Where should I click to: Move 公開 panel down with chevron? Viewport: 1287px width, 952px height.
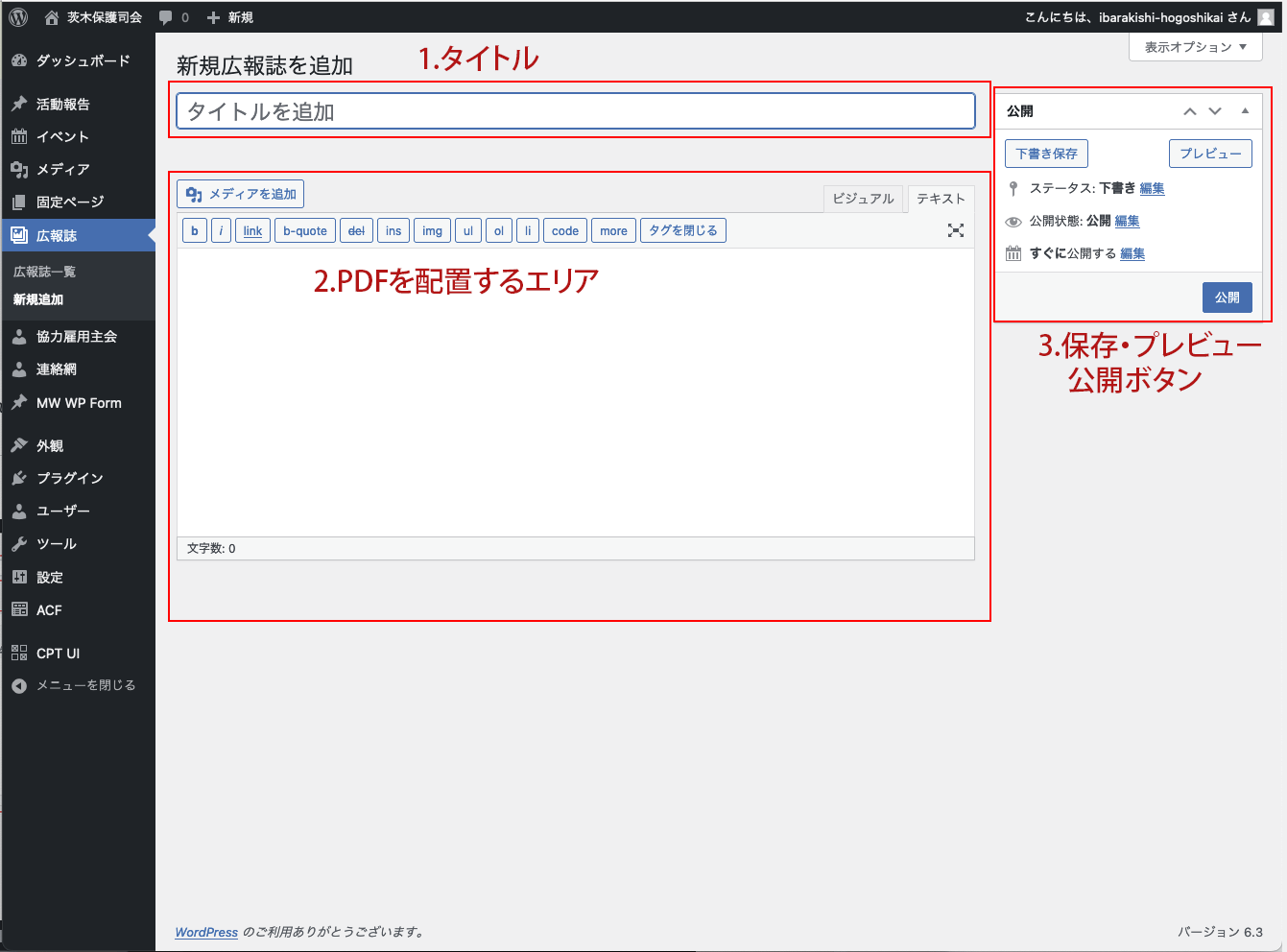click(x=1215, y=111)
